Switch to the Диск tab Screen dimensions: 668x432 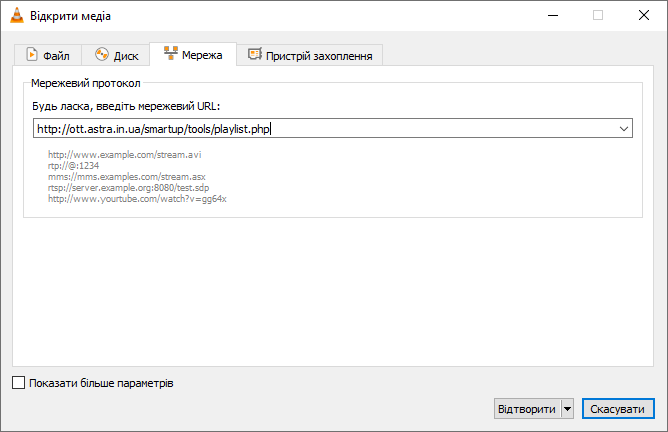tap(115, 55)
